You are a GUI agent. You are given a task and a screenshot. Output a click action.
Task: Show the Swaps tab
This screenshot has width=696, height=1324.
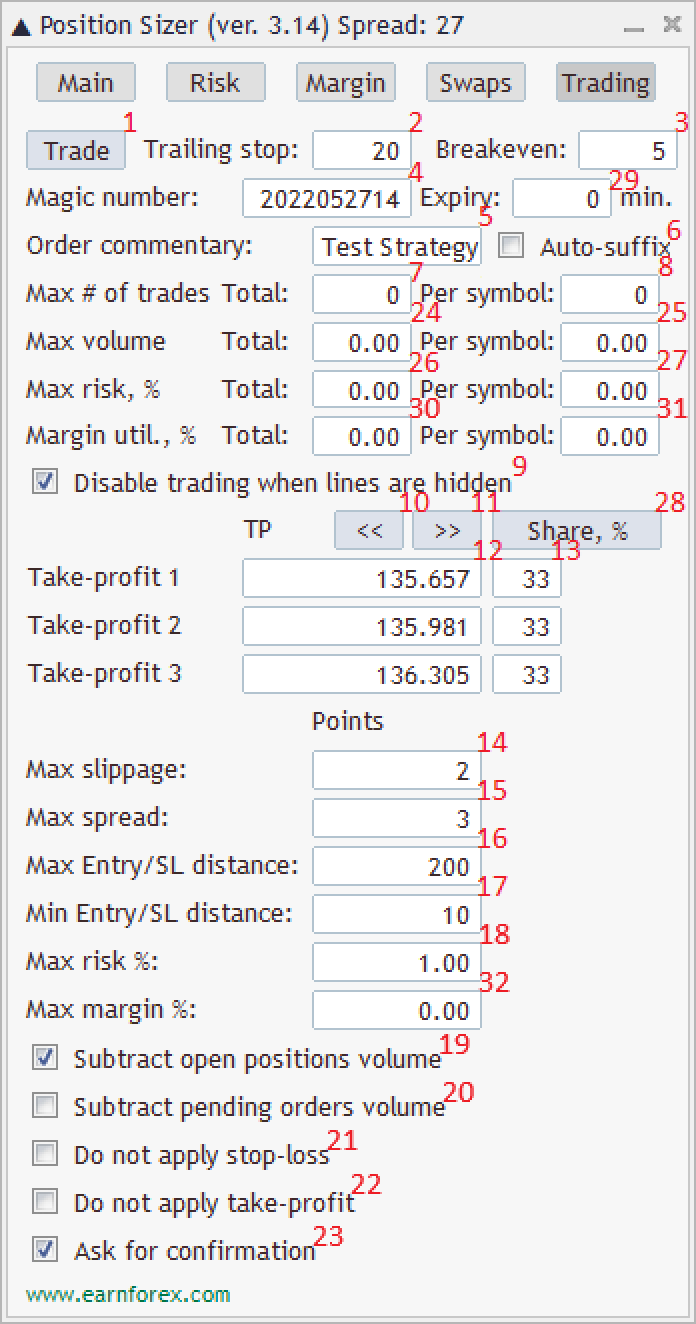[475, 83]
